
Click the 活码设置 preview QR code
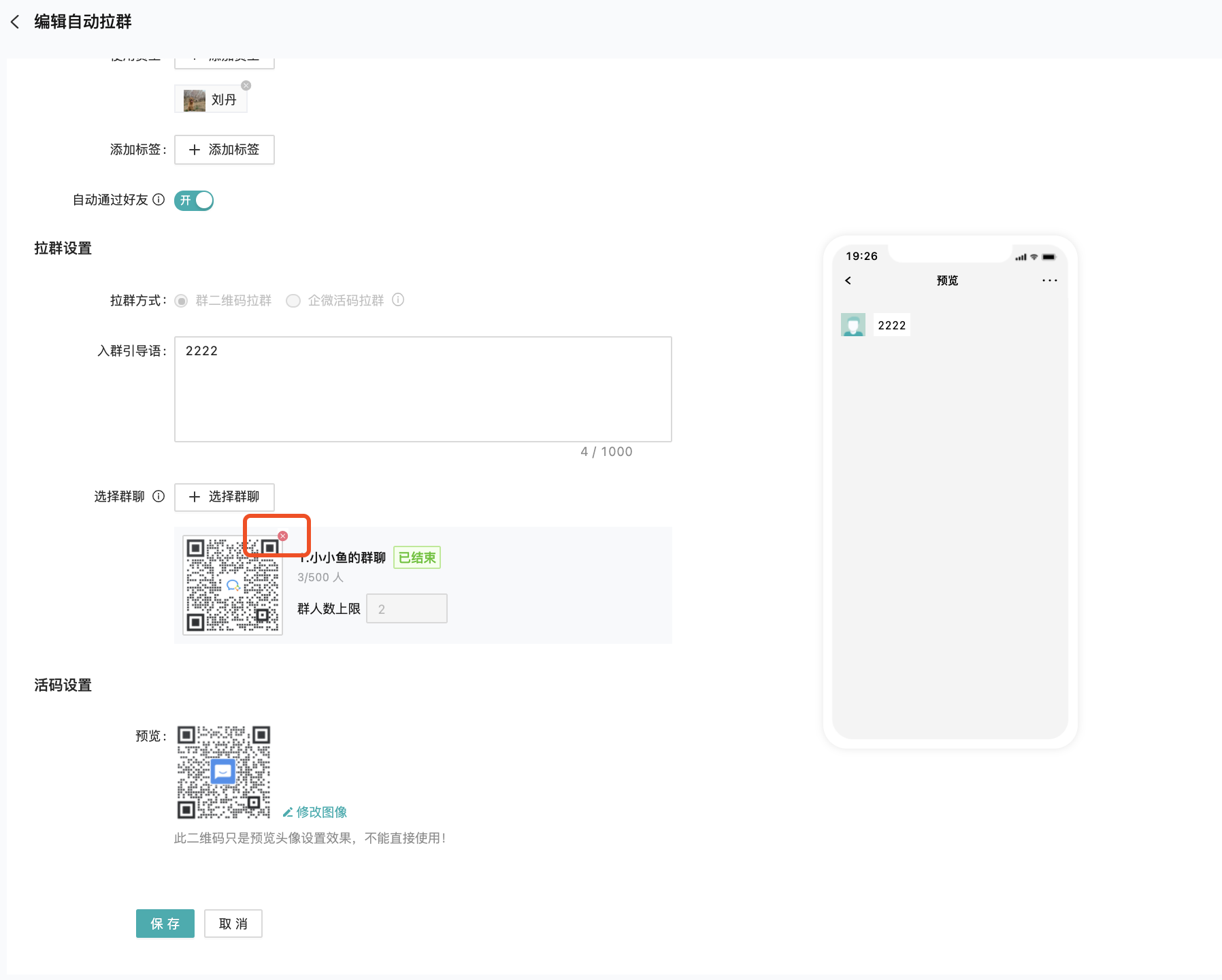click(224, 772)
